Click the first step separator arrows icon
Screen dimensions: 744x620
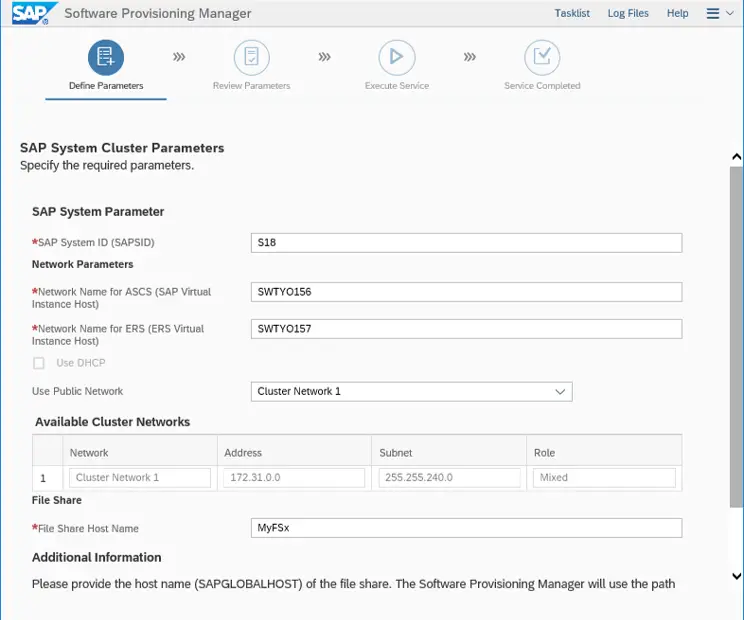(179, 57)
